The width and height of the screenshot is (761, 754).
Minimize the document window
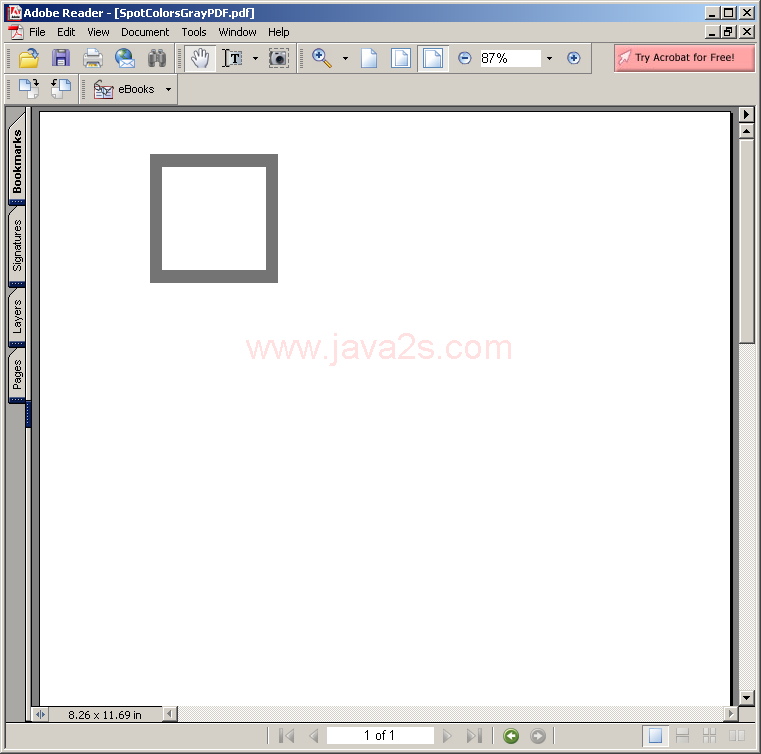(712, 32)
